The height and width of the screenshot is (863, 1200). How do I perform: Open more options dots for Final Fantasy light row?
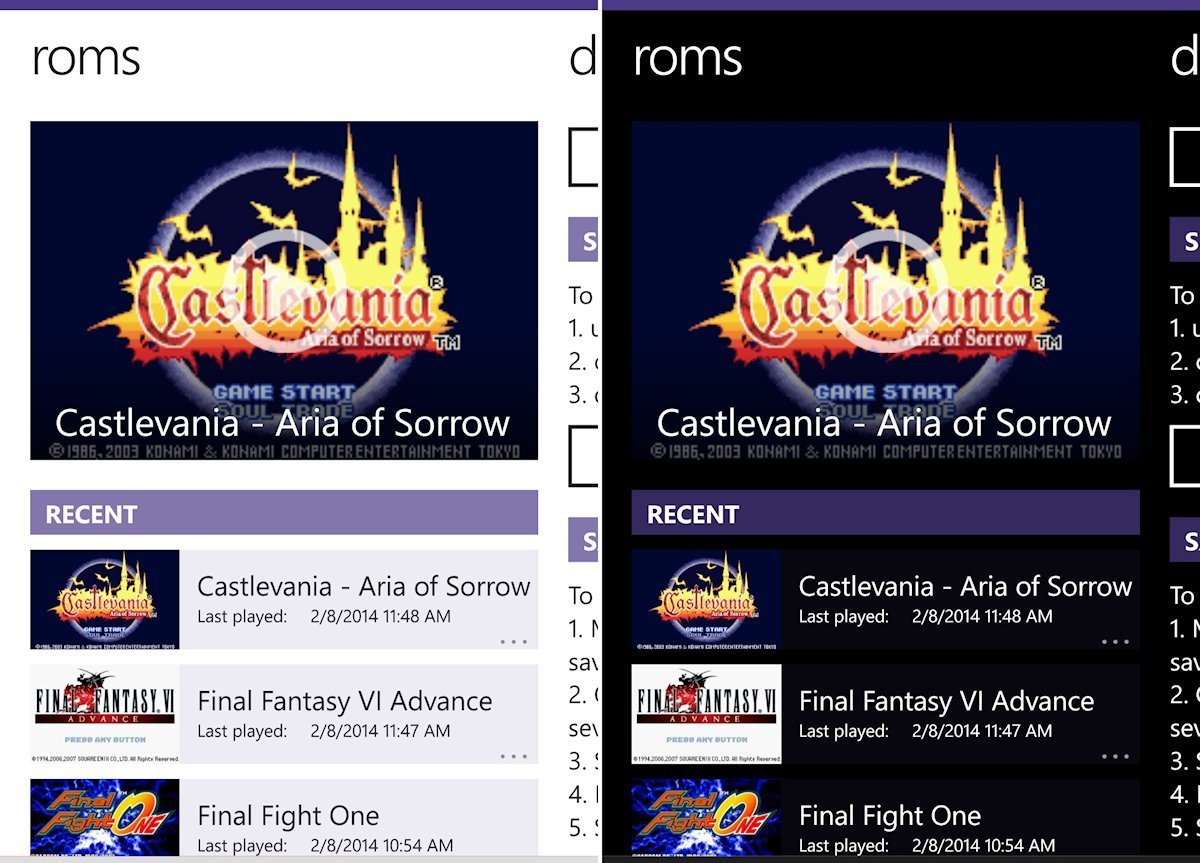pos(513,756)
